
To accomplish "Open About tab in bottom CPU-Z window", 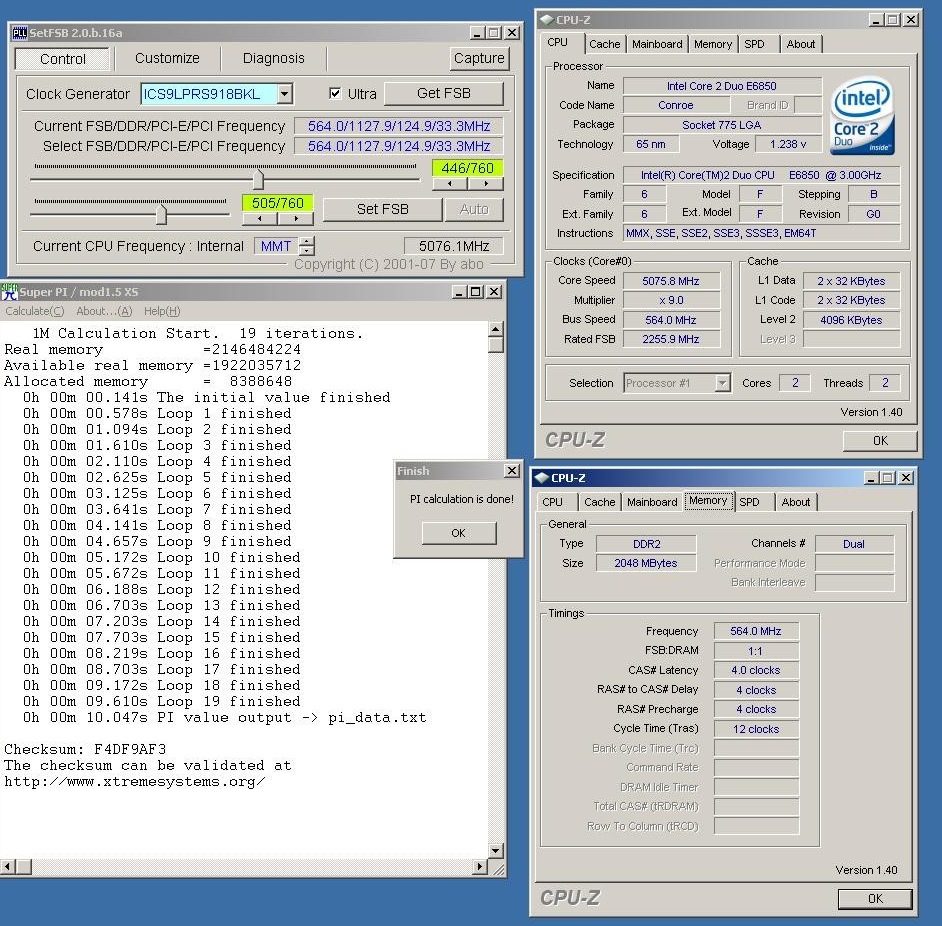I will click(796, 502).
